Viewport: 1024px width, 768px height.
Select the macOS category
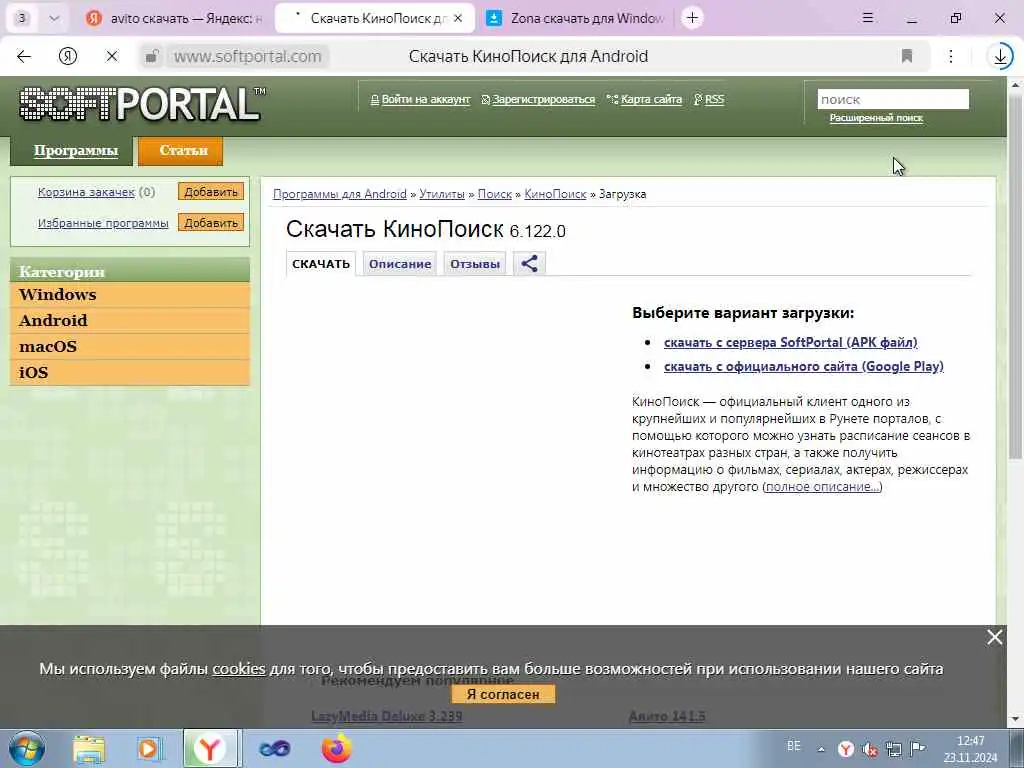(130, 347)
